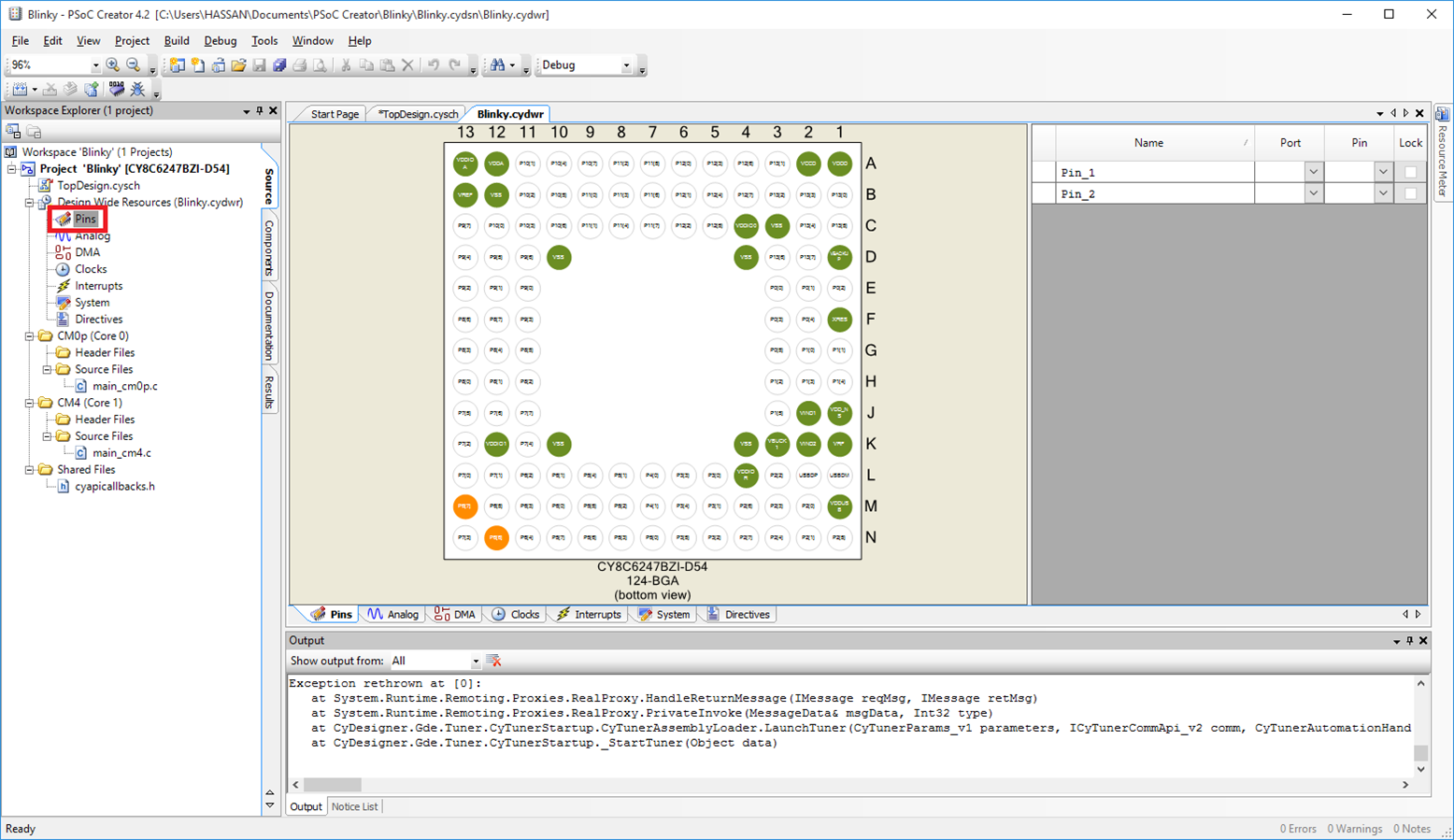Click the Undo arrow icon
This screenshot has width=1454, height=840.
[x=434, y=65]
